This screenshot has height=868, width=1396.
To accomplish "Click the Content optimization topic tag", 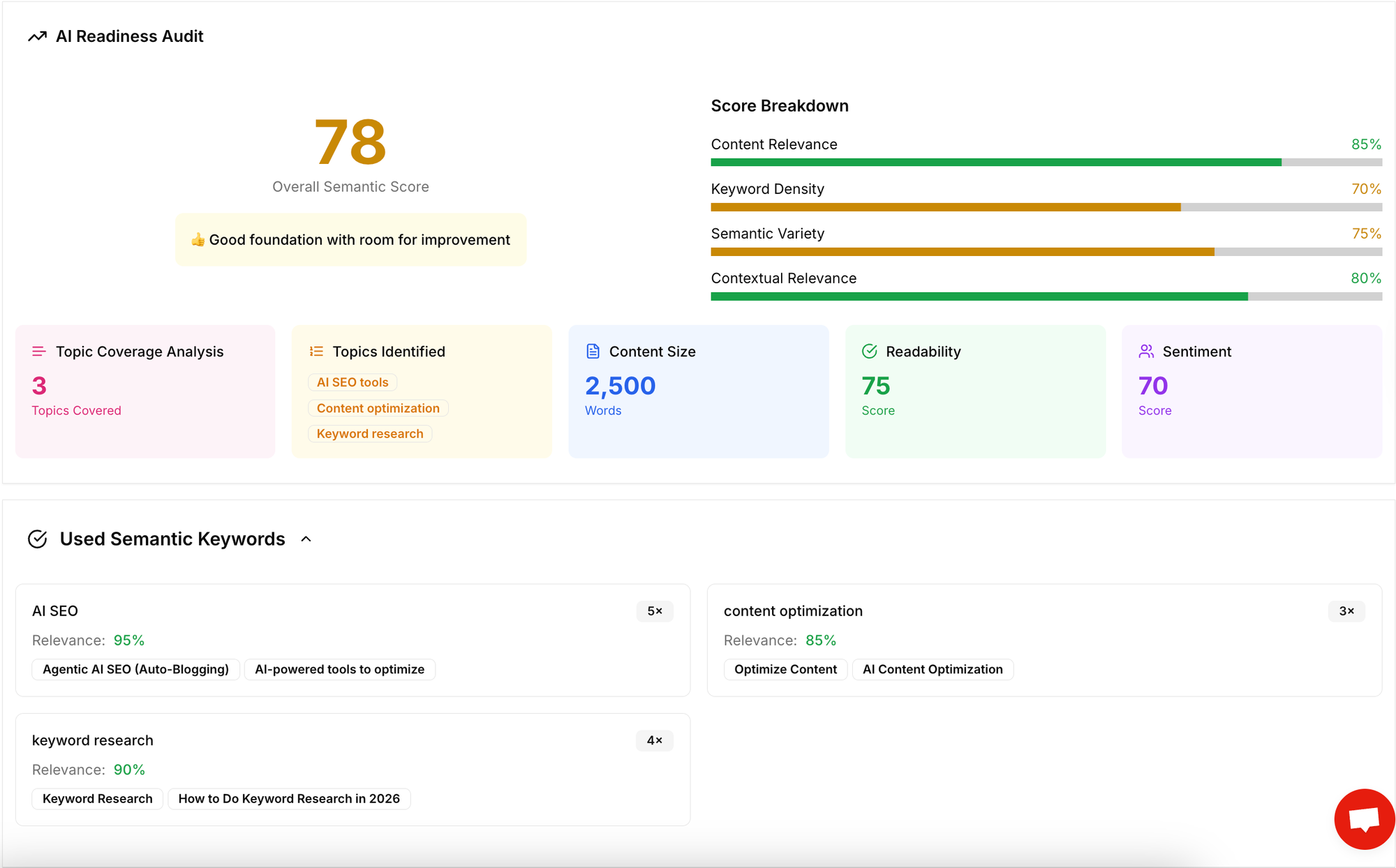I will click(x=378, y=408).
